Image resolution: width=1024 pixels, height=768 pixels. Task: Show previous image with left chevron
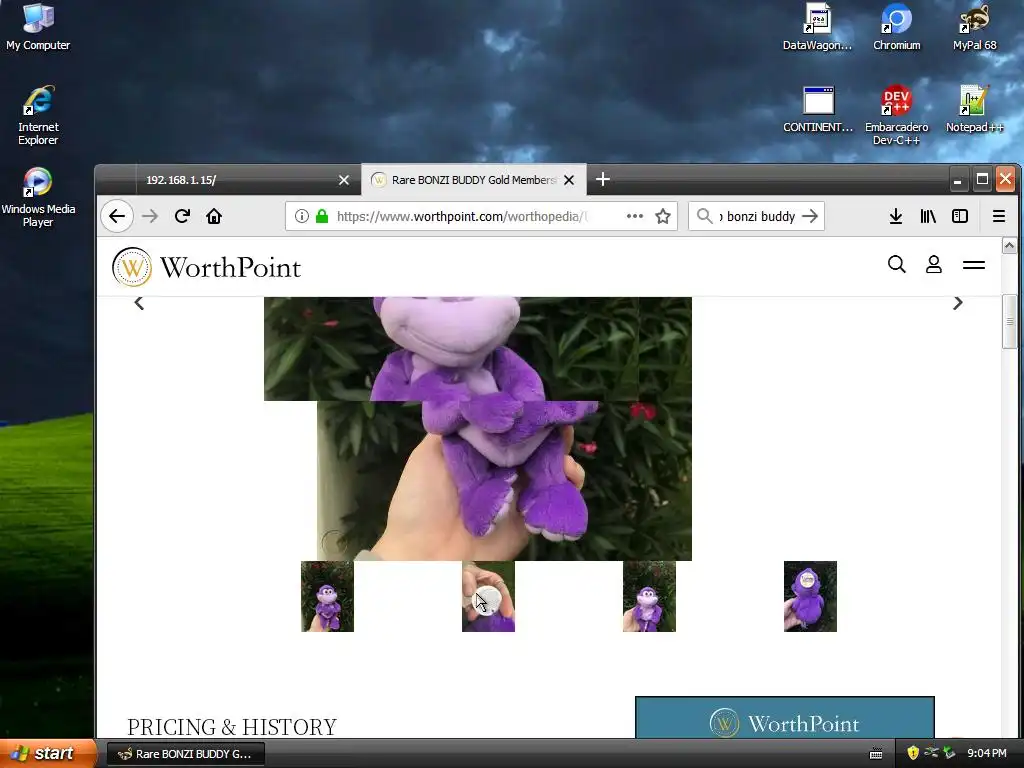pyautogui.click(x=139, y=303)
